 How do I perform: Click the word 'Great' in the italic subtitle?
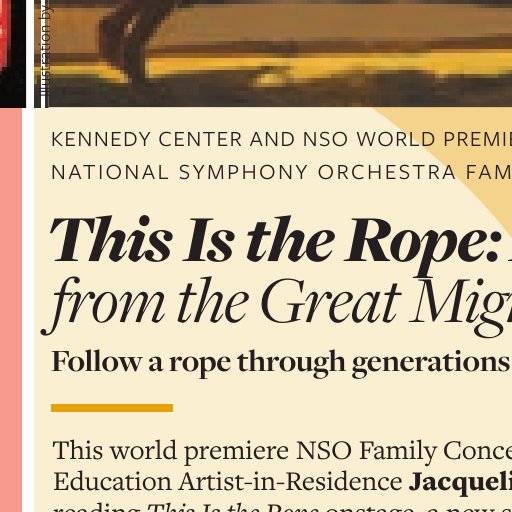tap(331, 302)
